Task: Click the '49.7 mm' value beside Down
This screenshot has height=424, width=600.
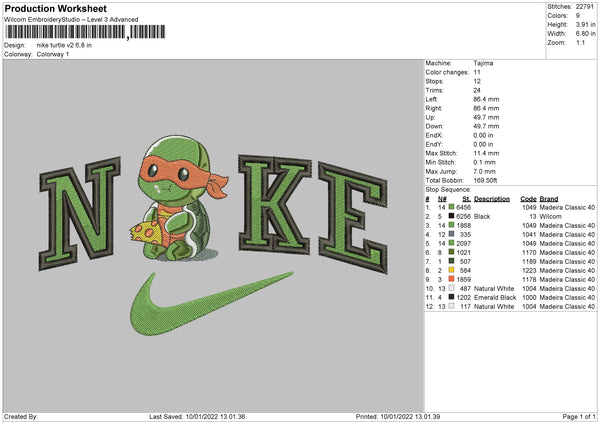Action: pyautogui.click(x=486, y=126)
